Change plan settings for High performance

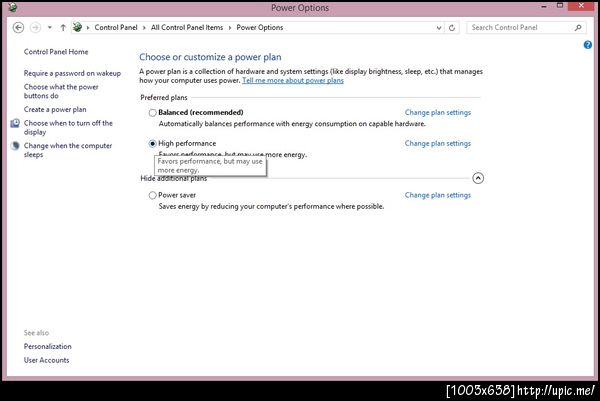click(x=438, y=143)
